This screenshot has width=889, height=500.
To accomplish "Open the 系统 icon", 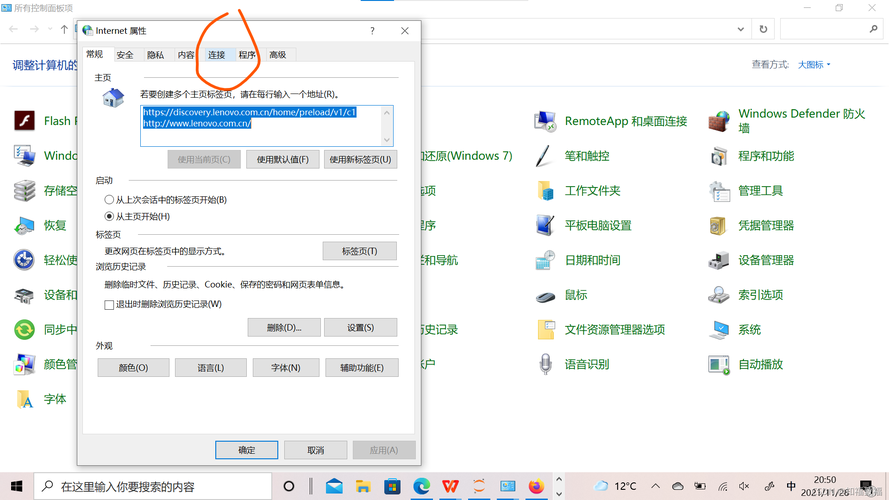I will [719, 330].
